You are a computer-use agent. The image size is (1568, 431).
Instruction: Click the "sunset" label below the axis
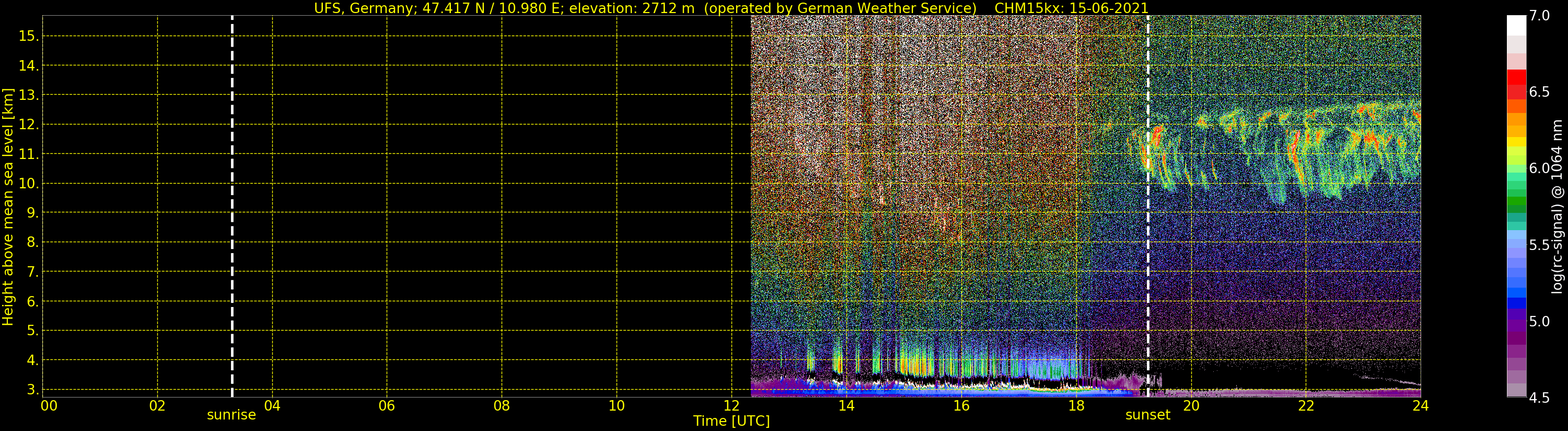point(1147,415)
